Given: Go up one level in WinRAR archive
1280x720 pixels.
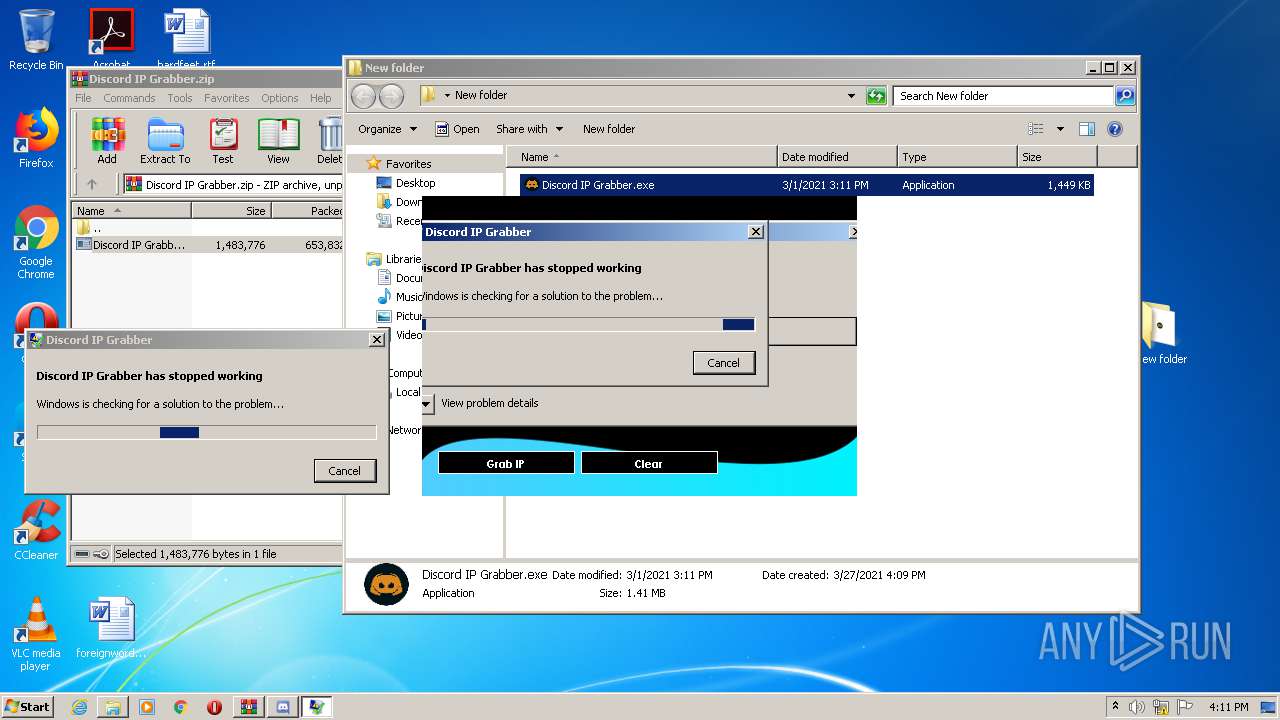Looking at the screenshot, I should [x=92, y=184].
